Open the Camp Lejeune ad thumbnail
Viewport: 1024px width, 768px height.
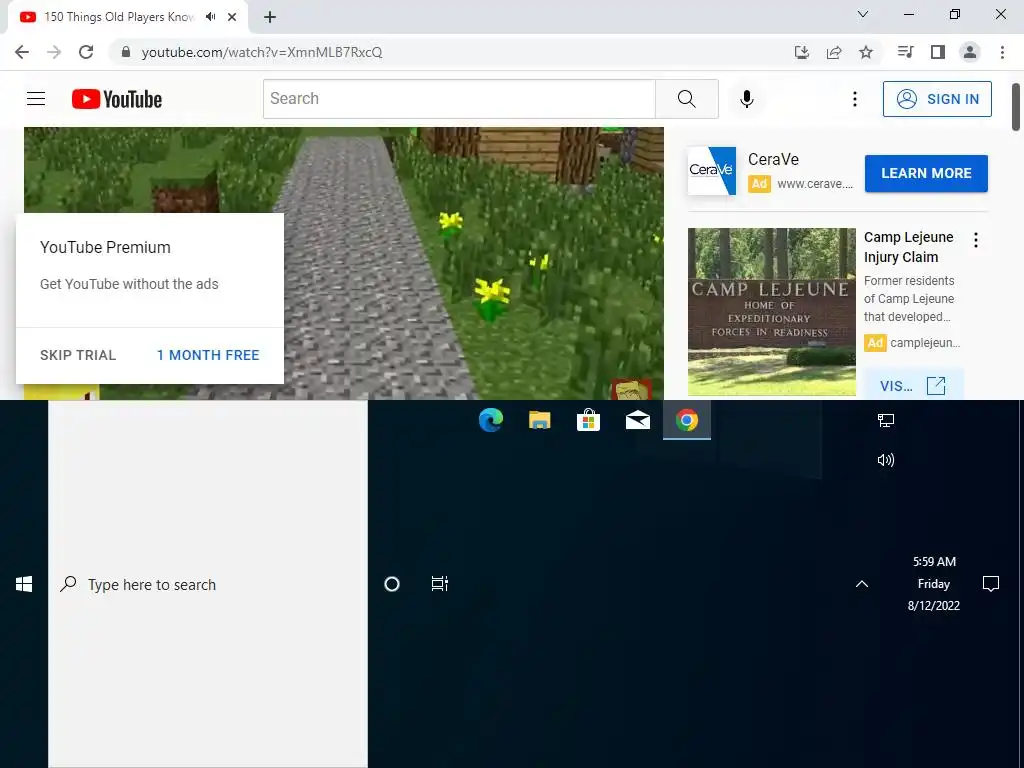pos(771,312)
